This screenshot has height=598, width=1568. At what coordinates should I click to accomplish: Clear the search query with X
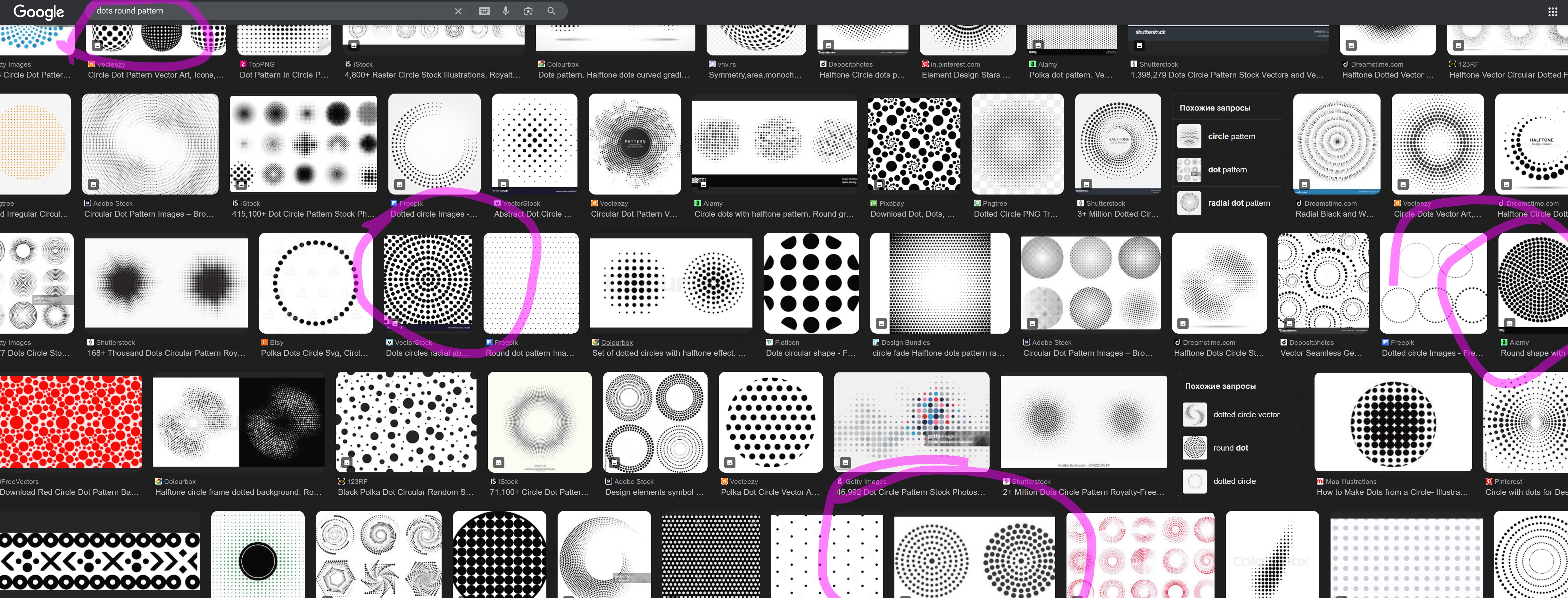[458, 11]
